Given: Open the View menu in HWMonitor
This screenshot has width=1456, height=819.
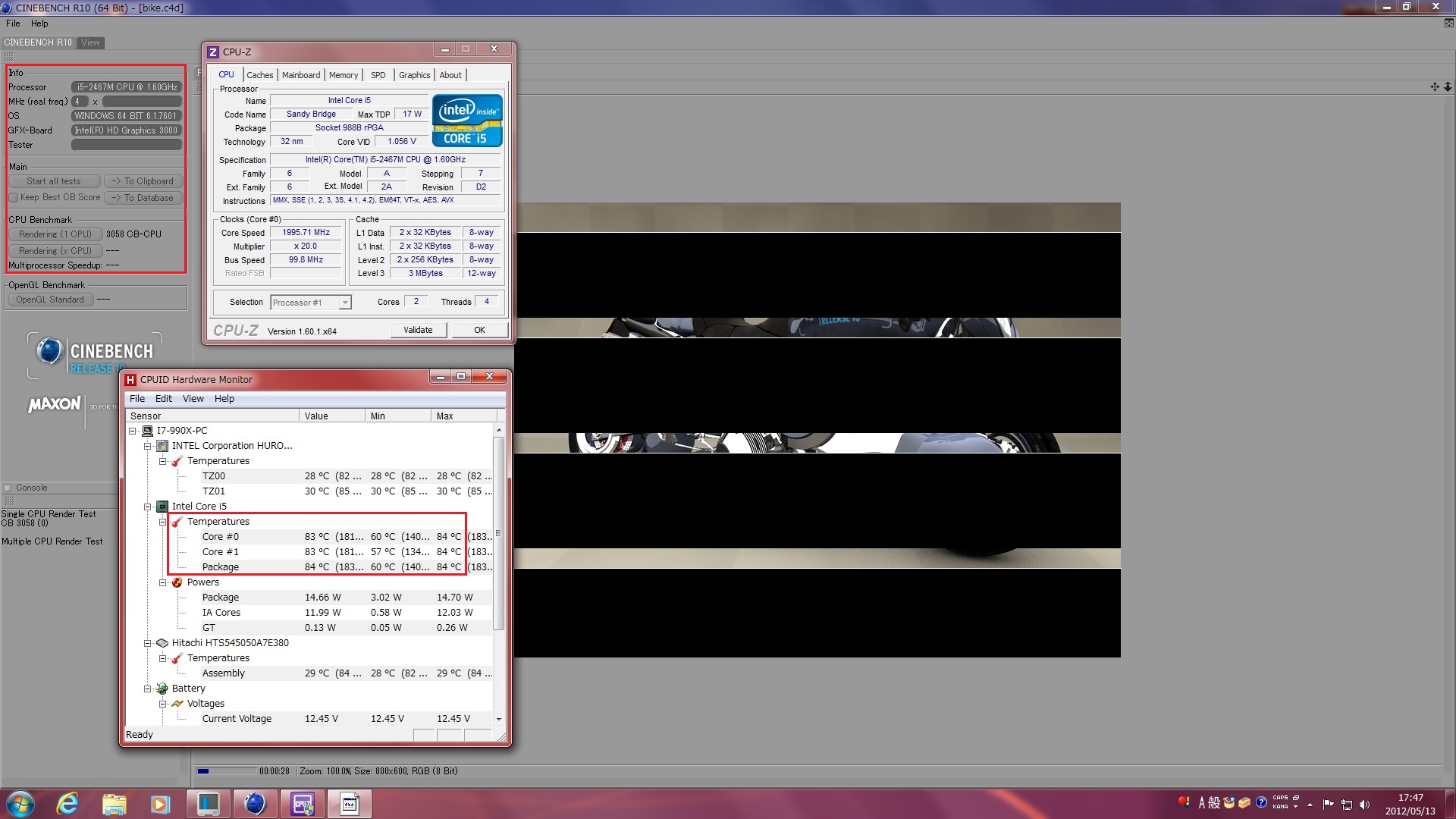Looking at the screenshot, I should pos(193,399).
